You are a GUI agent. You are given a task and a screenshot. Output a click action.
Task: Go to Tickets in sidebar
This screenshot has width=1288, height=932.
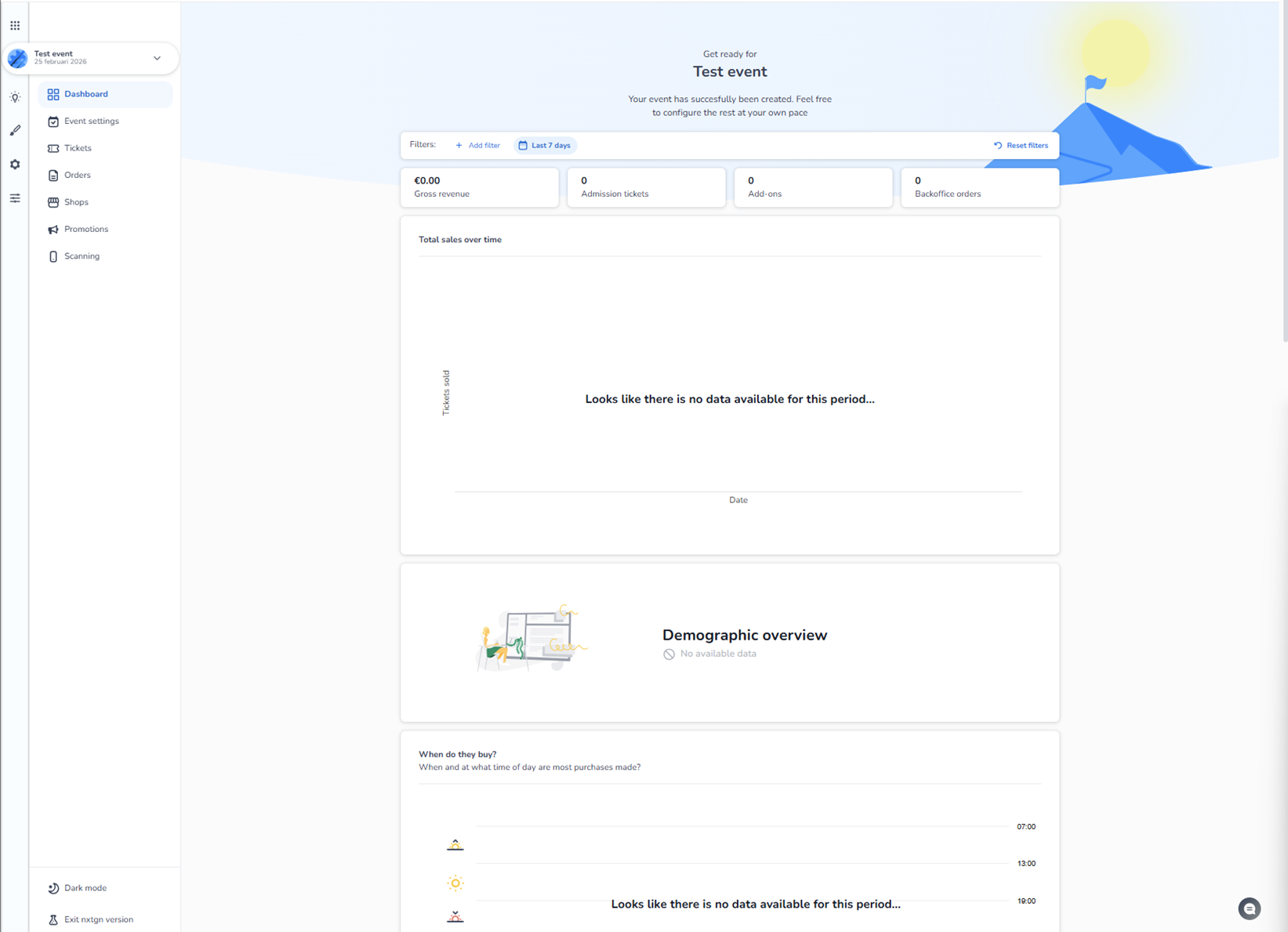(x=78, y=148)
